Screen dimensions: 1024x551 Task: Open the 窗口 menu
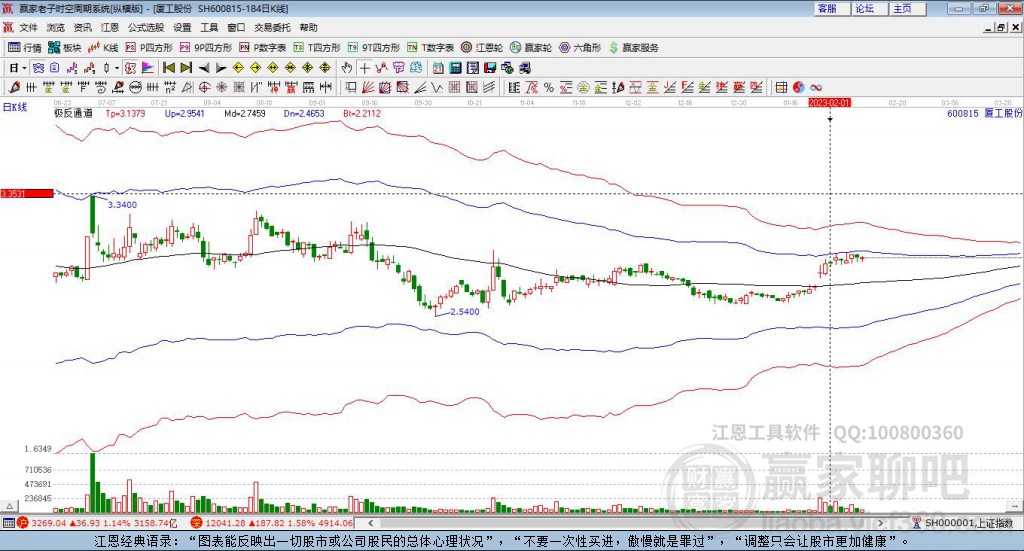236,27
